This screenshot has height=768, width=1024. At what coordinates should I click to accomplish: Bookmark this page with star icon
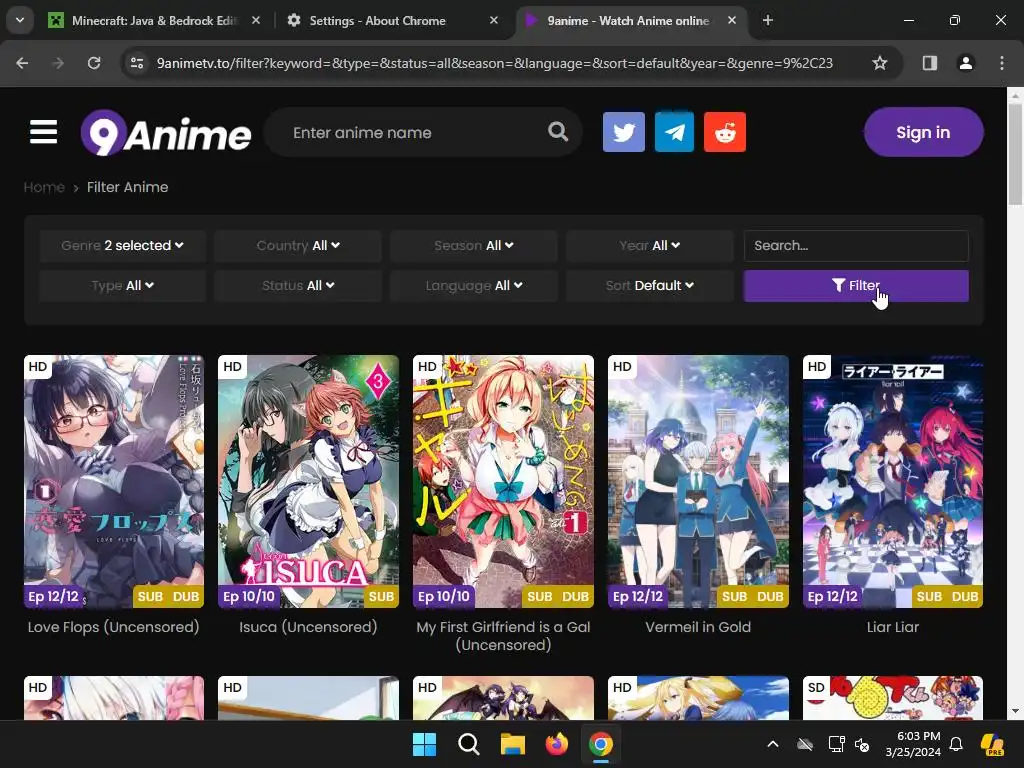(880, 63)
